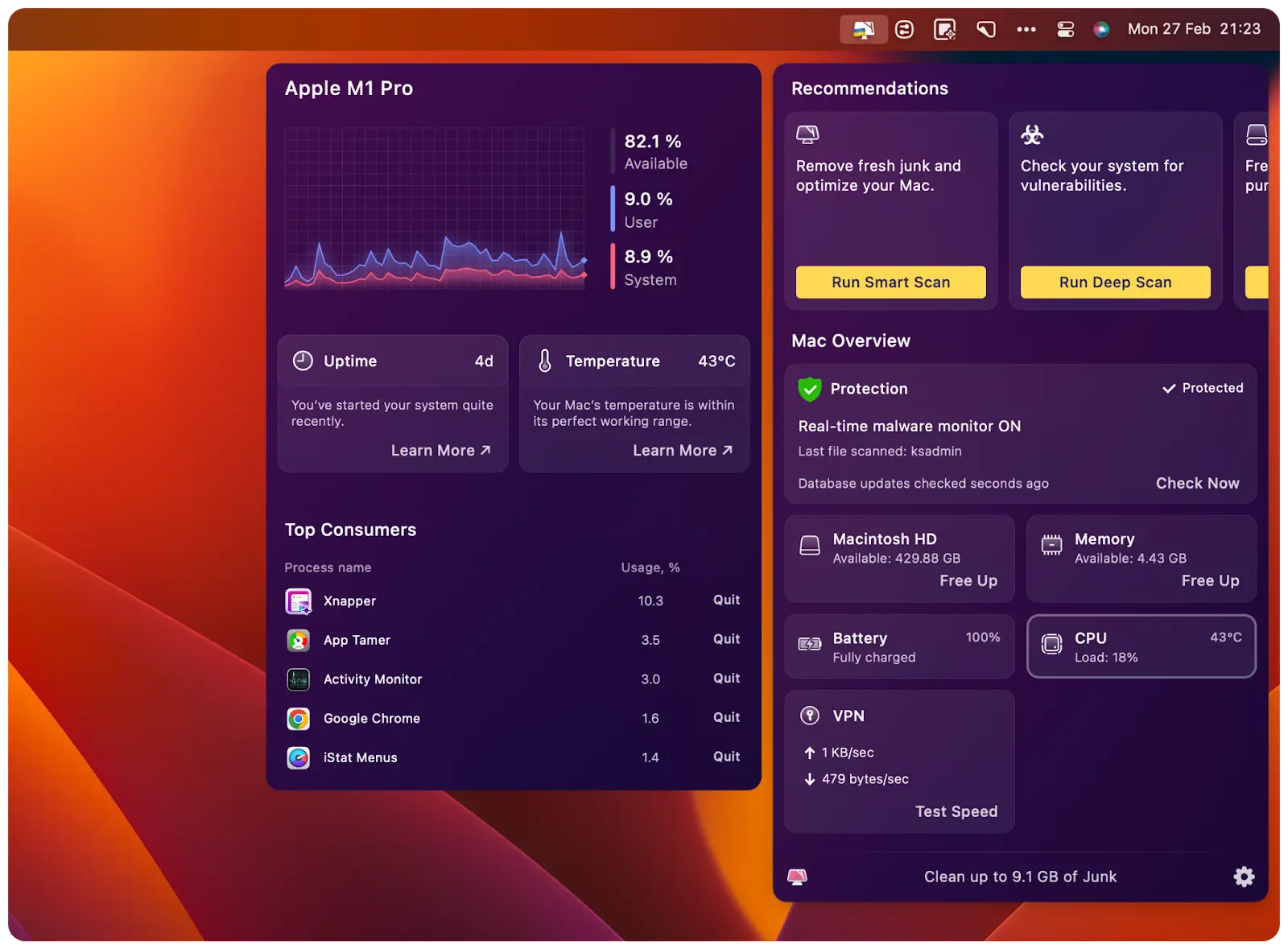This screenshot has width=1288, height=949.
Task: Click the Xnapper app icon
Action: [299, 601]
